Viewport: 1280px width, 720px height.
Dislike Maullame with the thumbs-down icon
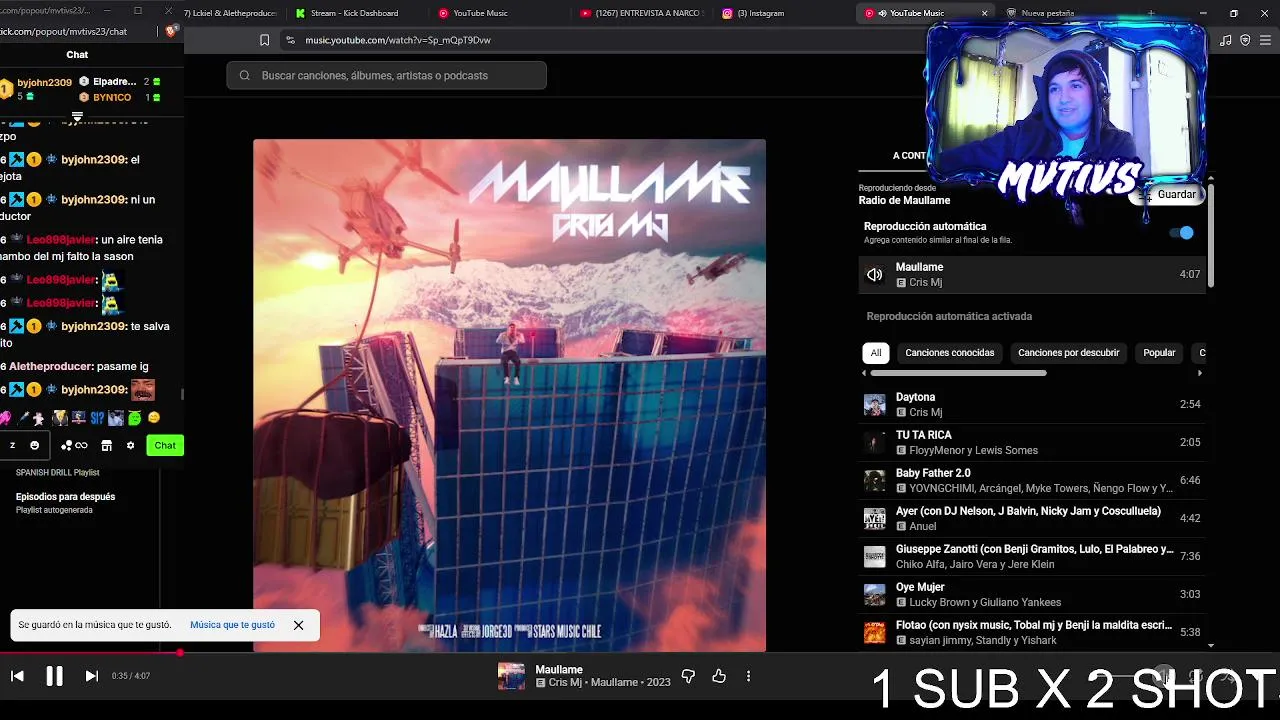pos(688,676)
